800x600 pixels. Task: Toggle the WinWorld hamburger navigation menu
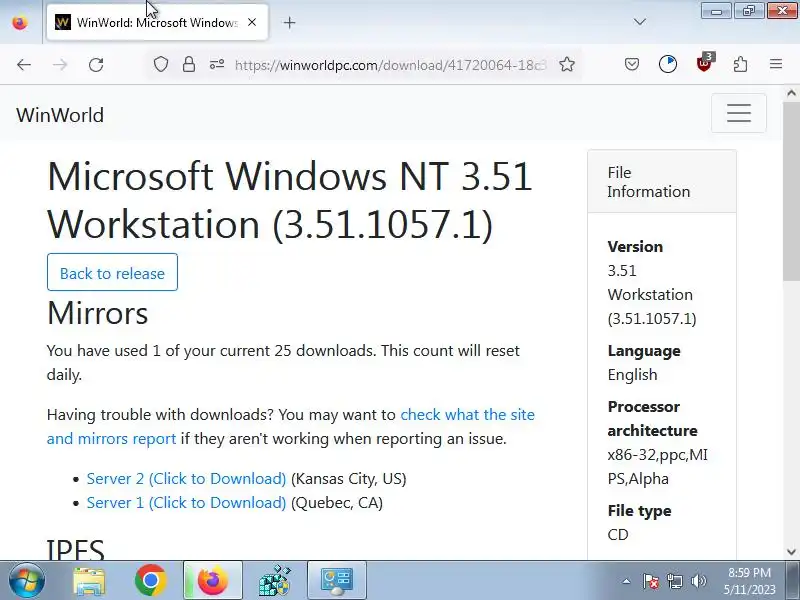click(x=739, y=113)
